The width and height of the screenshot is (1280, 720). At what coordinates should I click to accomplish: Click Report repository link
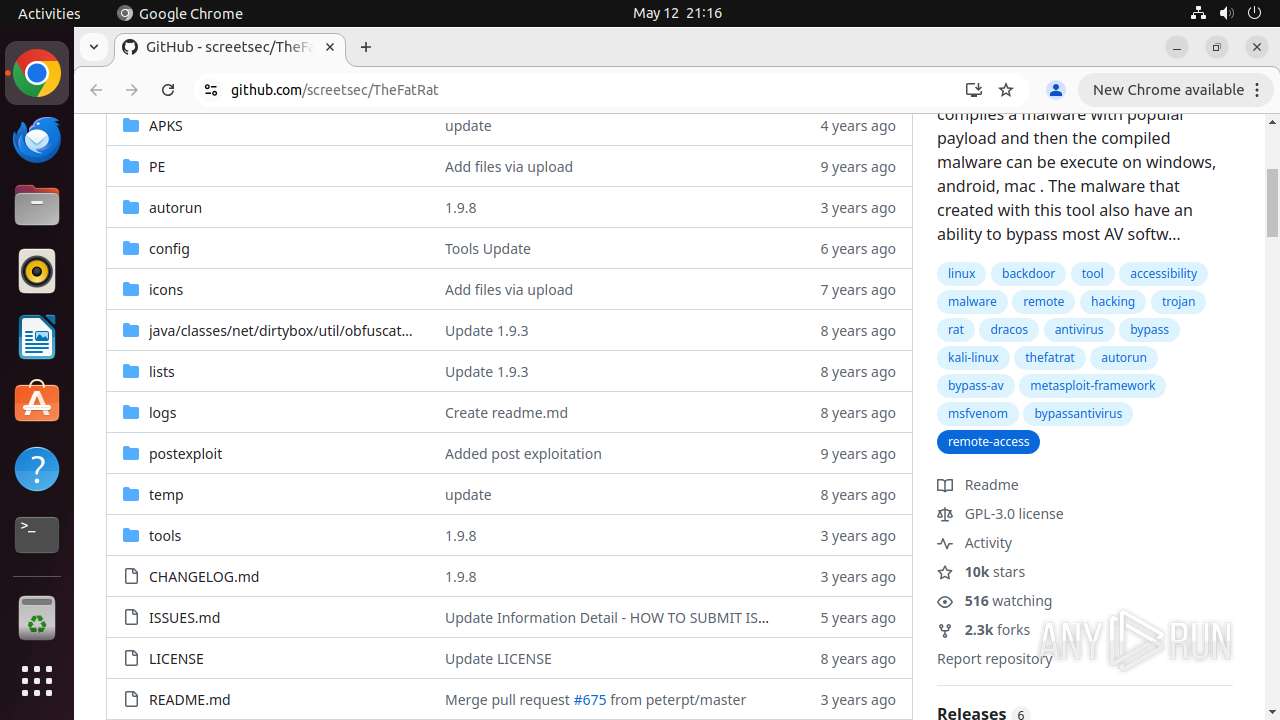click(x=995, y=659)
